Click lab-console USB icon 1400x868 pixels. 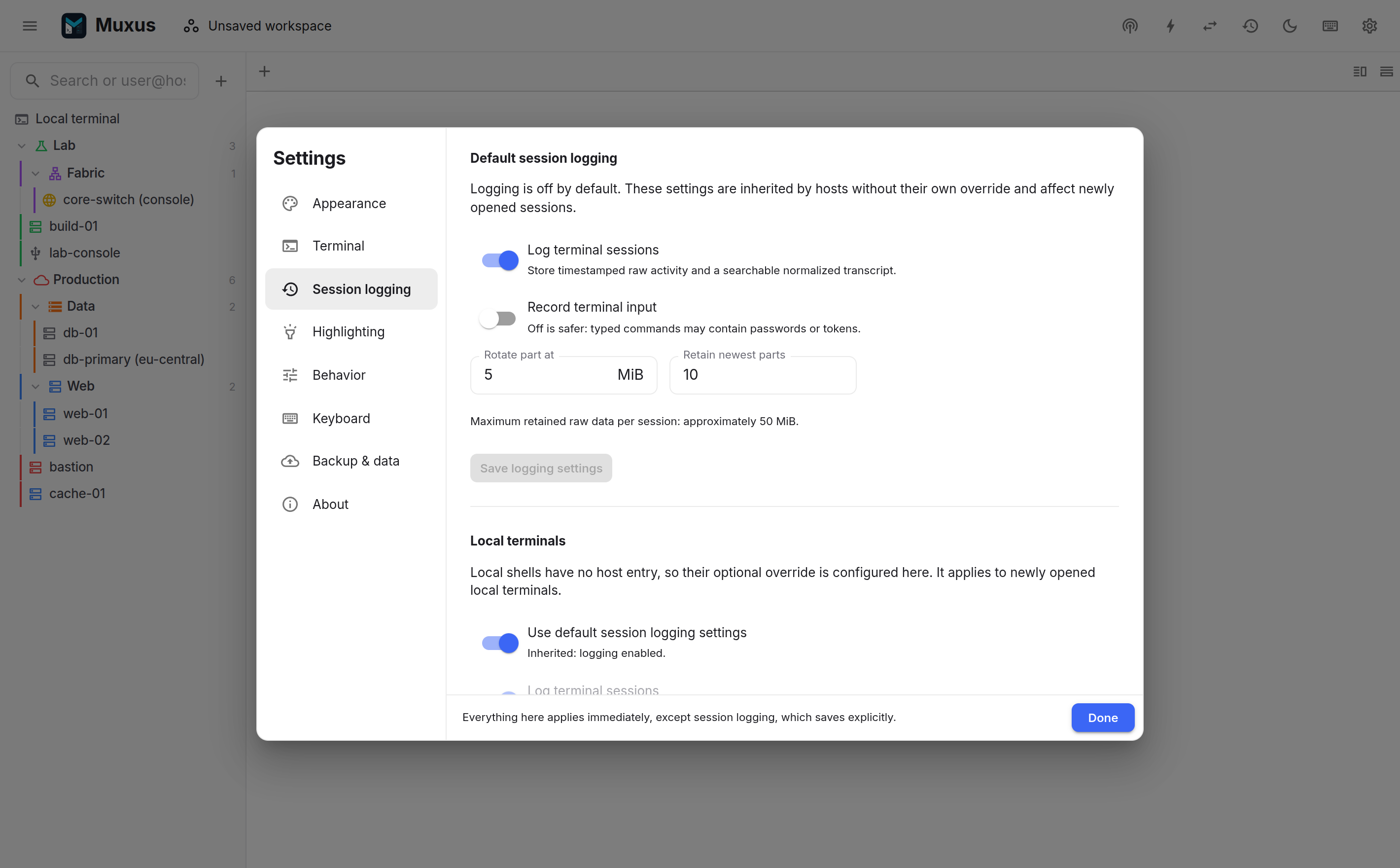click(x=35, y=253)
